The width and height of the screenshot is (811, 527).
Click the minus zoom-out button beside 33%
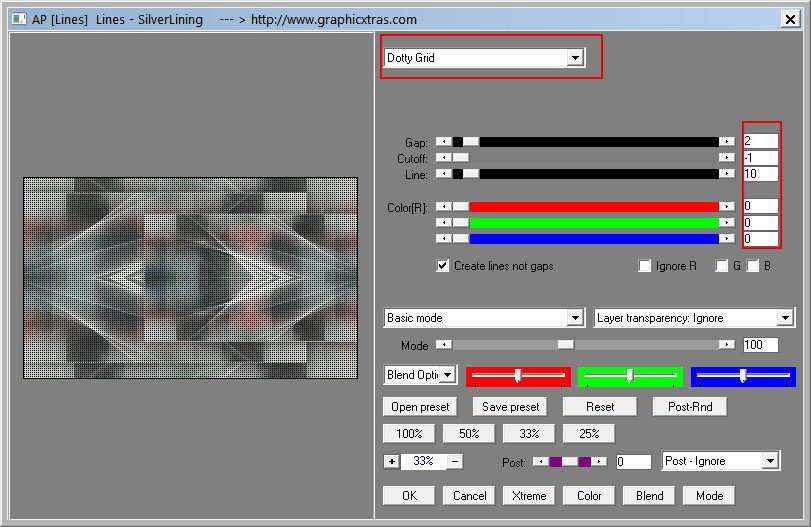455,461
